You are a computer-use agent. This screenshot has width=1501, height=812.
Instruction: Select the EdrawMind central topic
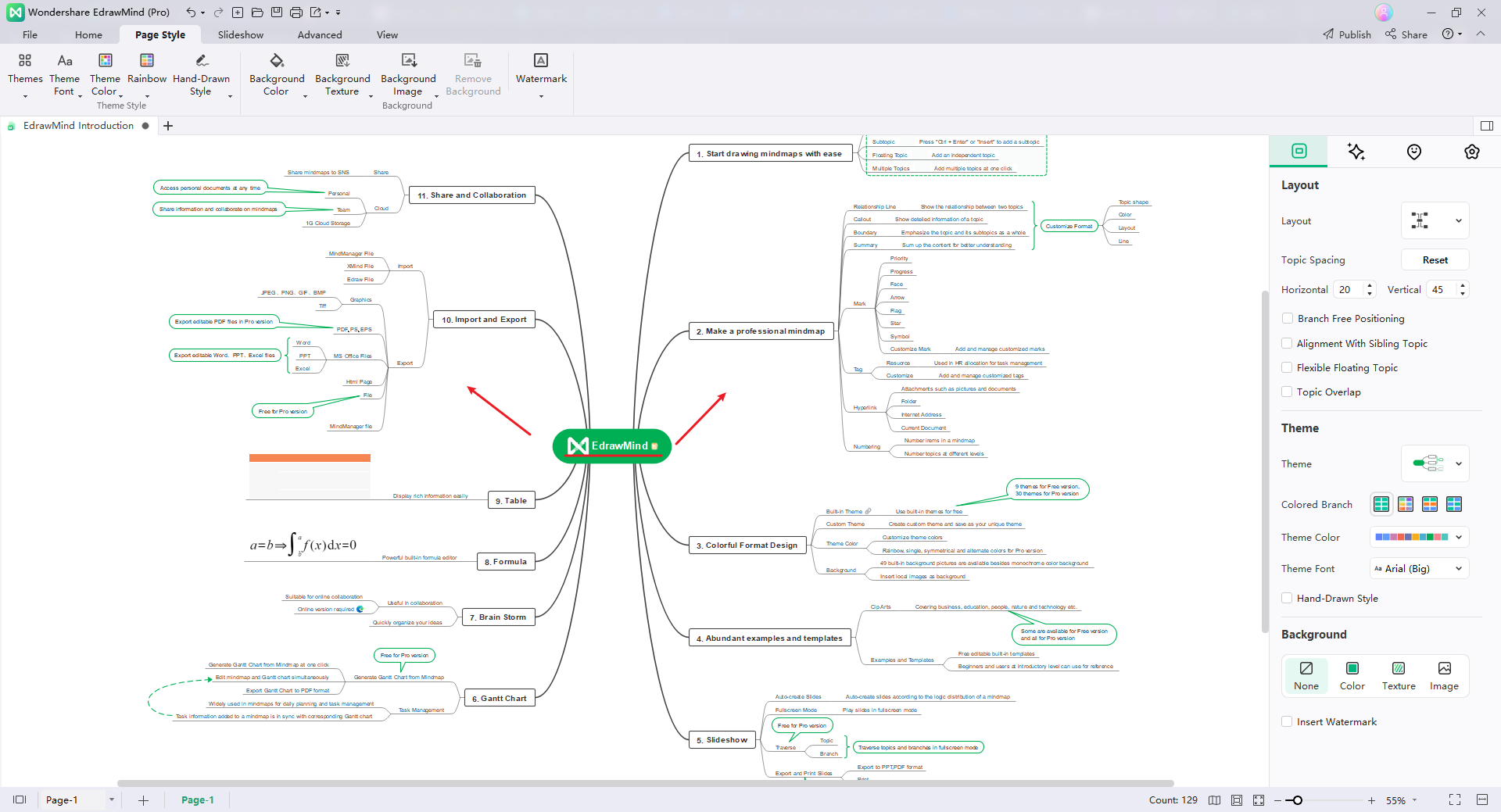tap(611, 445)
